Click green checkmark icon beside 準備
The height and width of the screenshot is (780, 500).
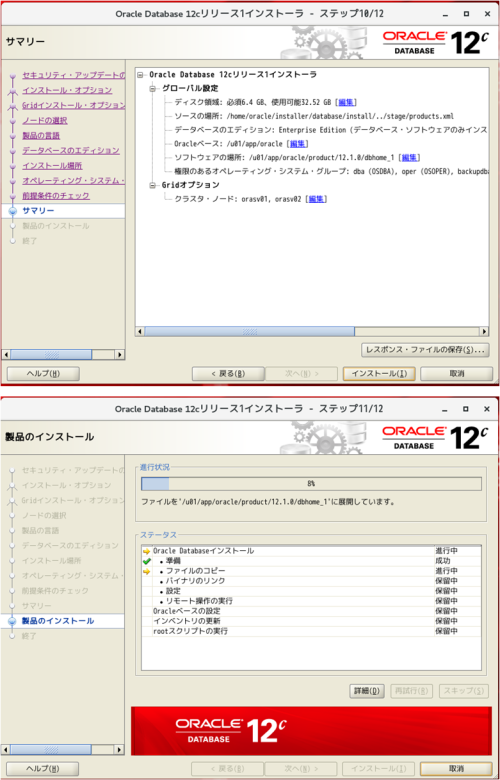pos(146,561)
